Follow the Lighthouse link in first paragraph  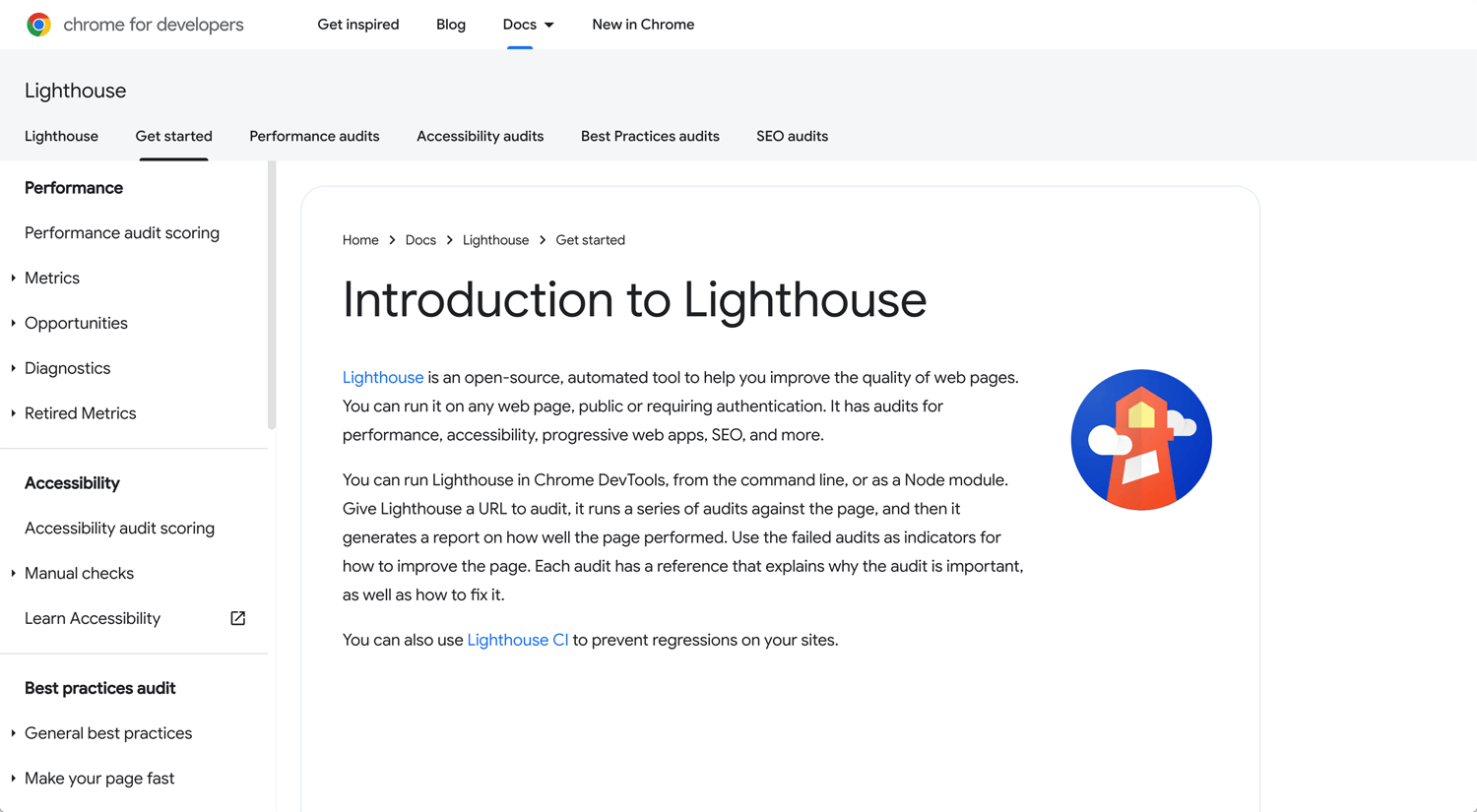(383, 378)
